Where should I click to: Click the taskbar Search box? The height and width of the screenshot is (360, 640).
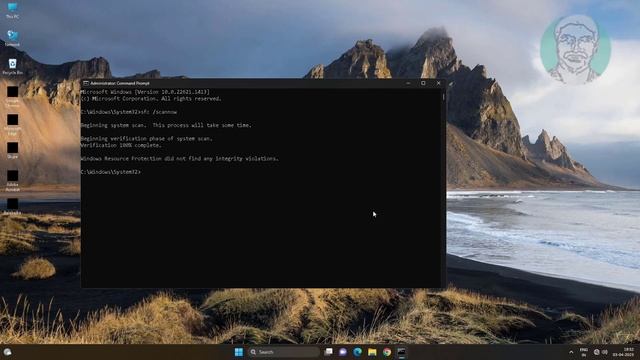pos(284,352)
